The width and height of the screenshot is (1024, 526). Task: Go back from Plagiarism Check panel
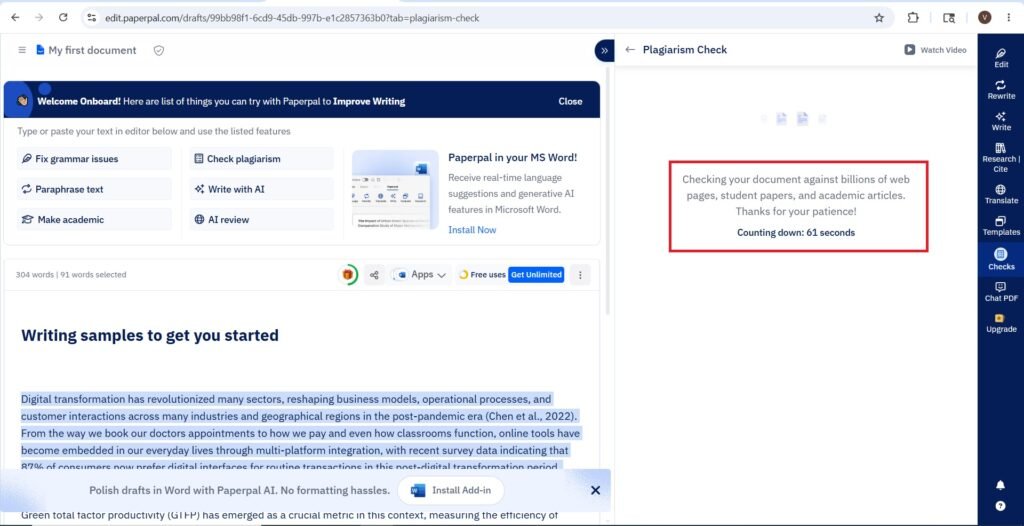point(630,50)
